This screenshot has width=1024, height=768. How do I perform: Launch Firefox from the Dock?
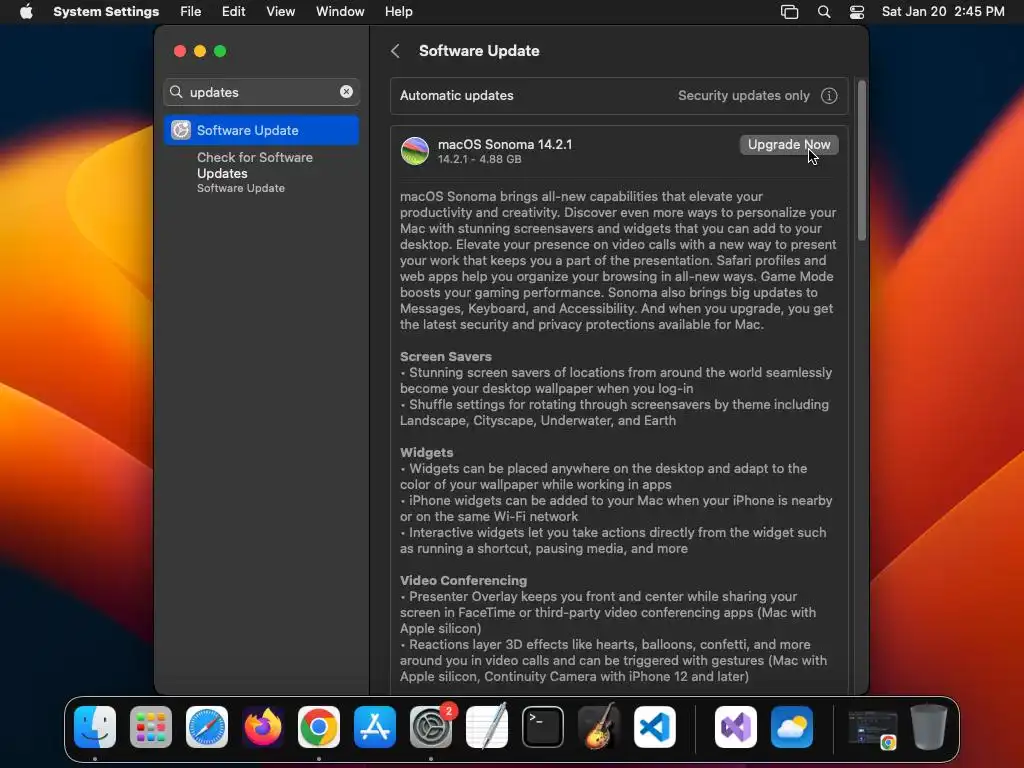(x=263, y=727)
